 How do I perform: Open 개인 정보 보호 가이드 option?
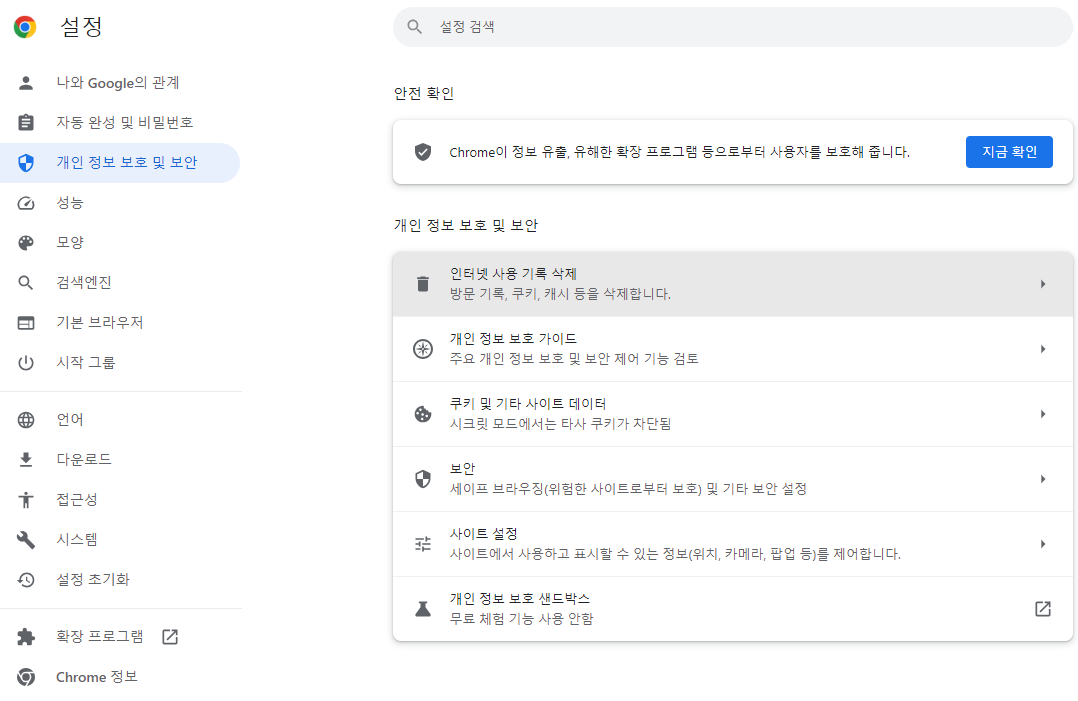point(733,349)
